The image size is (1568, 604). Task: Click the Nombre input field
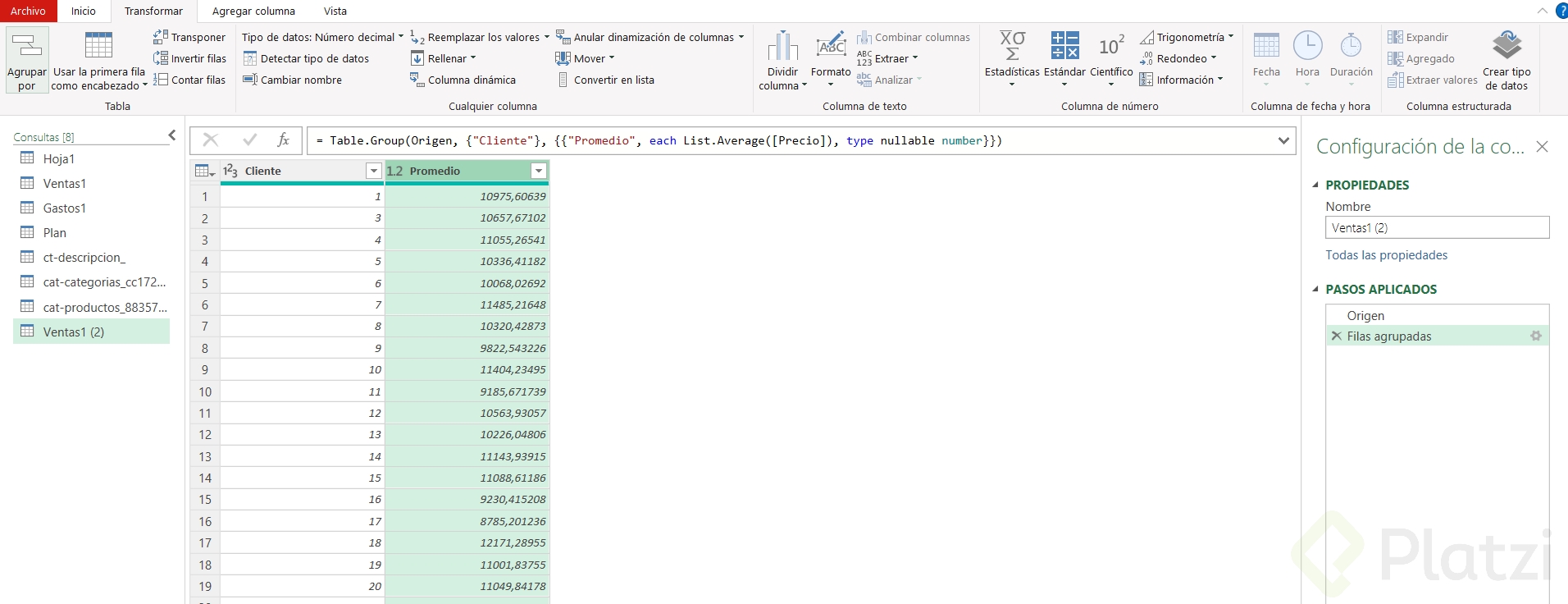click(1437, 227)
